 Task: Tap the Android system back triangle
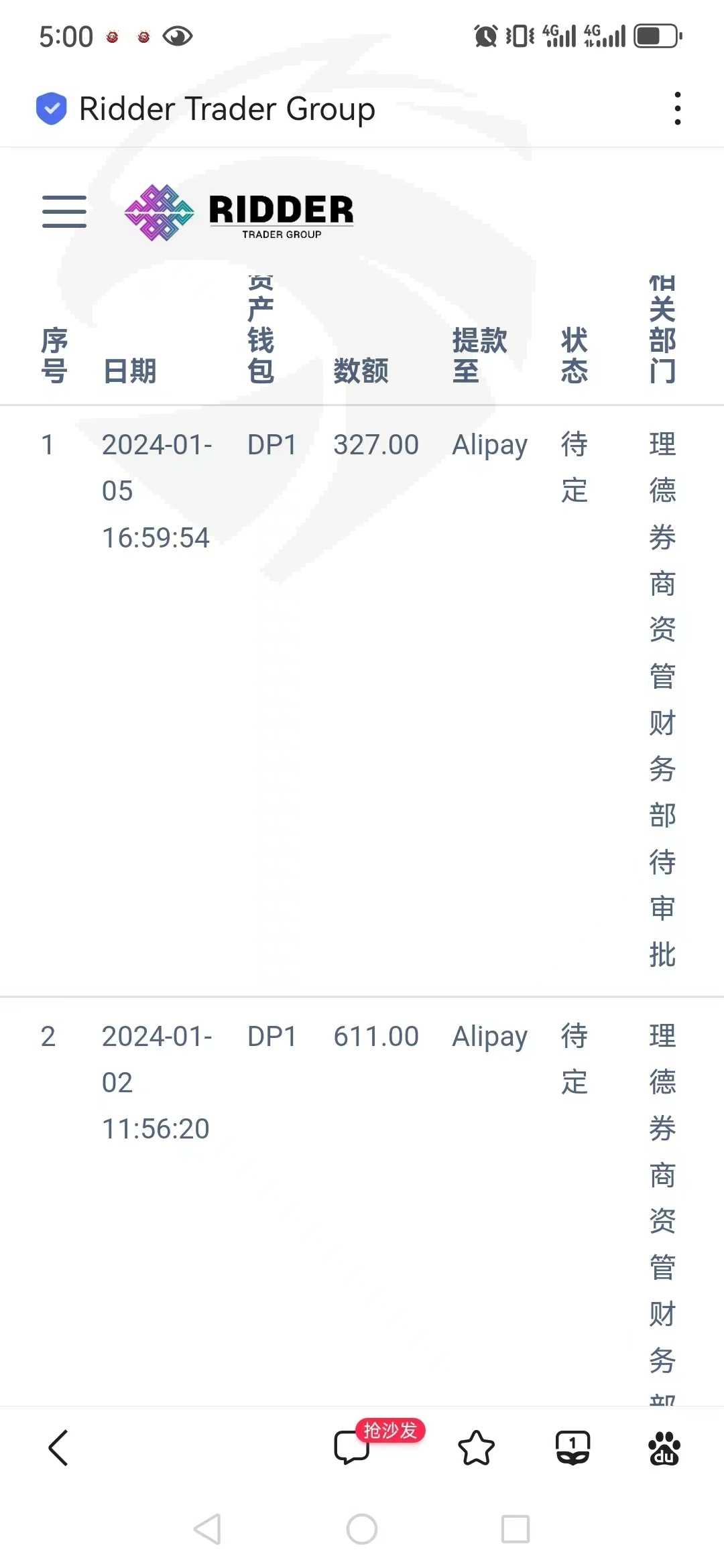pos(207,1529)
